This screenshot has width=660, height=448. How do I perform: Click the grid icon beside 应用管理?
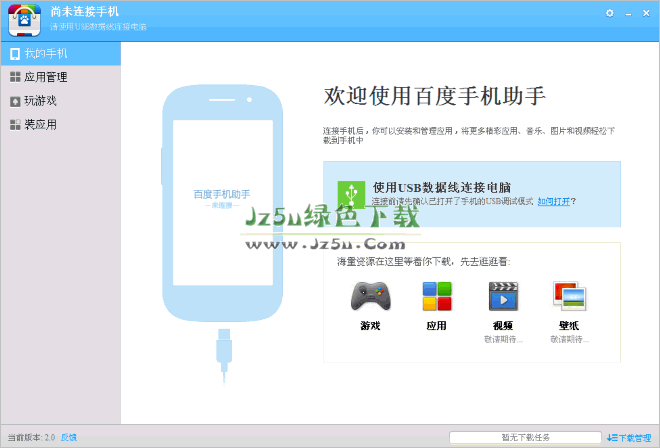pos(15,77)
